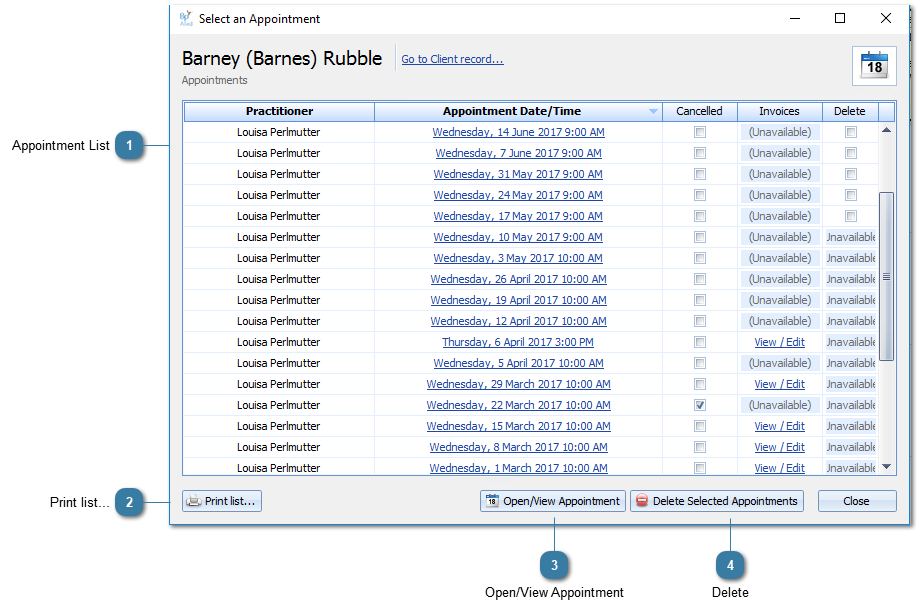Open Wednesday, 31 May 2017 9:00 AM appointment

pos(518,174)
